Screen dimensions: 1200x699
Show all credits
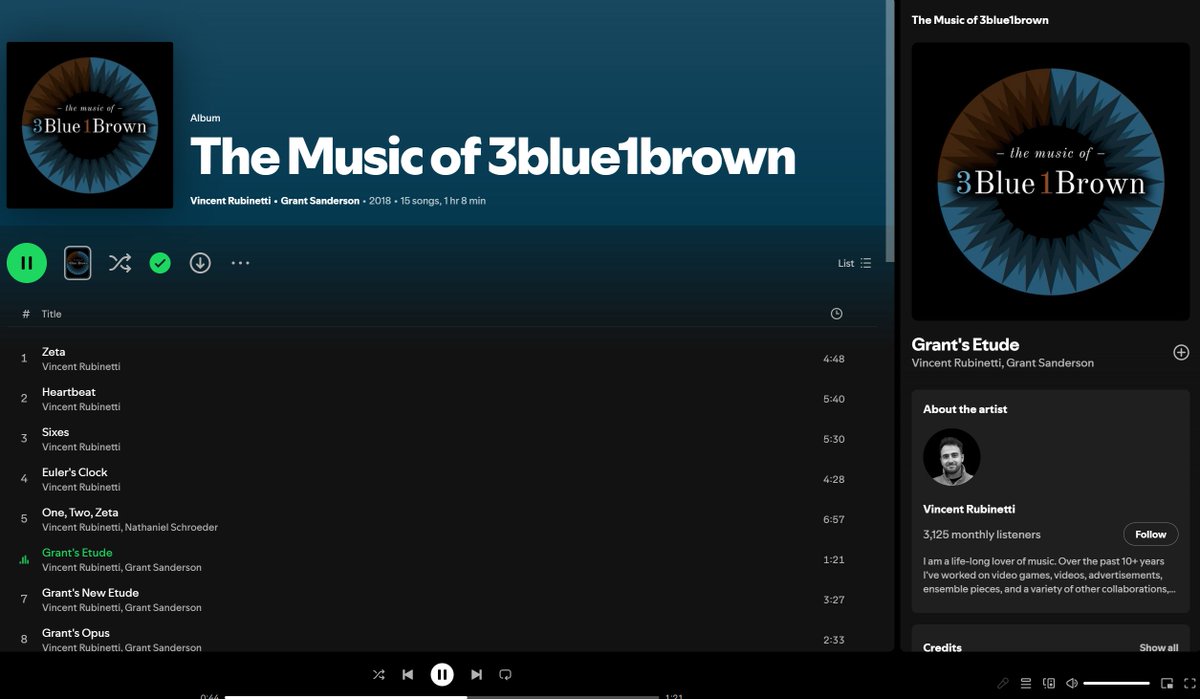1159,648
